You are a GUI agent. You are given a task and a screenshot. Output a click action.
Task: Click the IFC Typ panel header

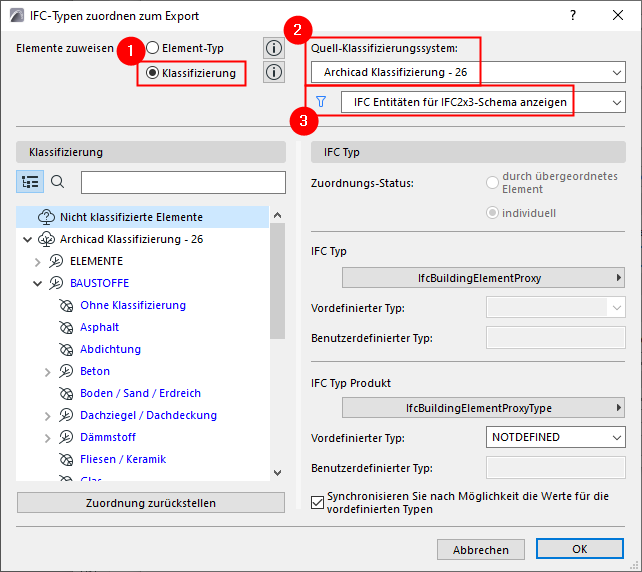[x=468, y=152]
